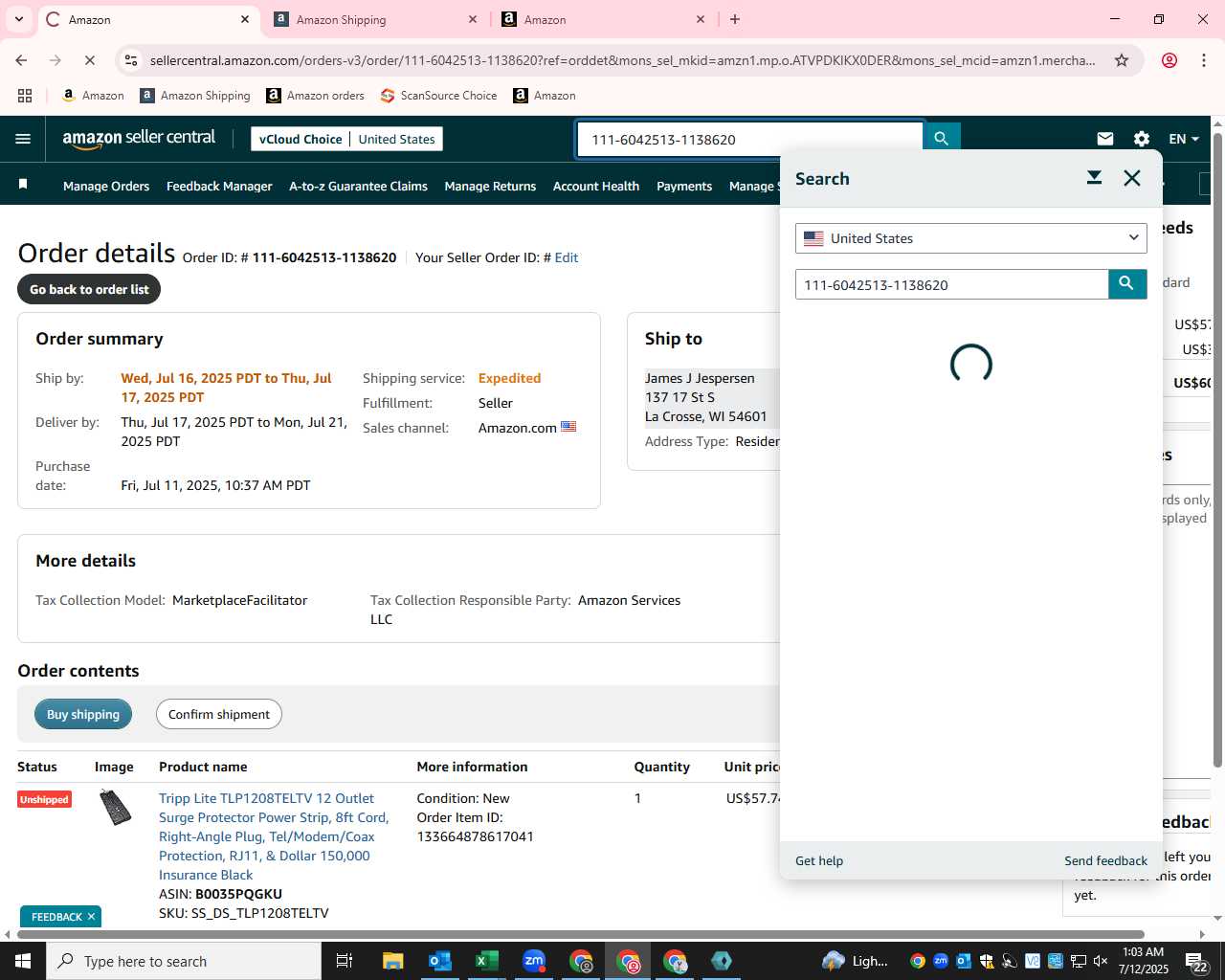Open the Chrome profile icon

coord(1169,60)
